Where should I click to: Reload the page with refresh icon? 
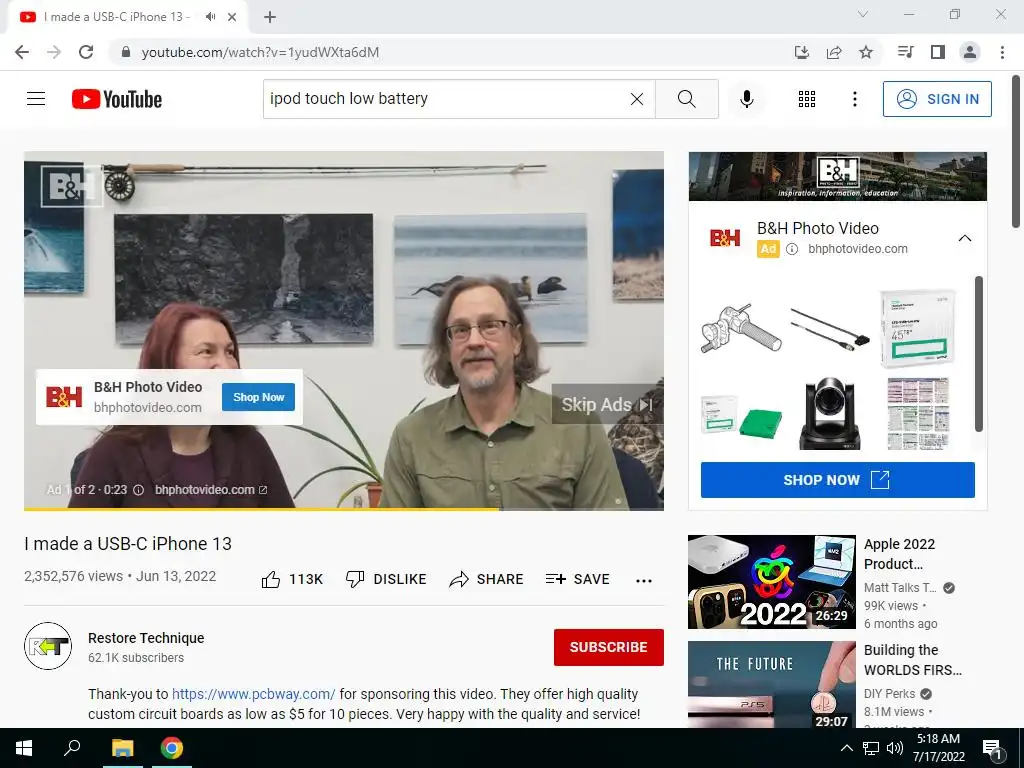[86, 52]
